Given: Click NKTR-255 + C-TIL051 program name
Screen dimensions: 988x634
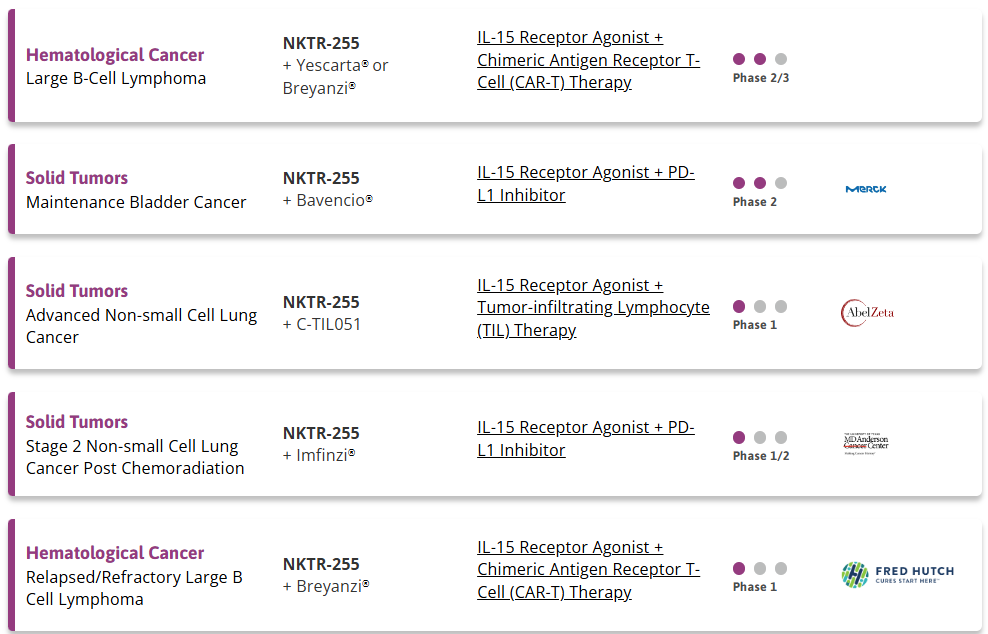Looking at the screenshot, I should (322, 313).
